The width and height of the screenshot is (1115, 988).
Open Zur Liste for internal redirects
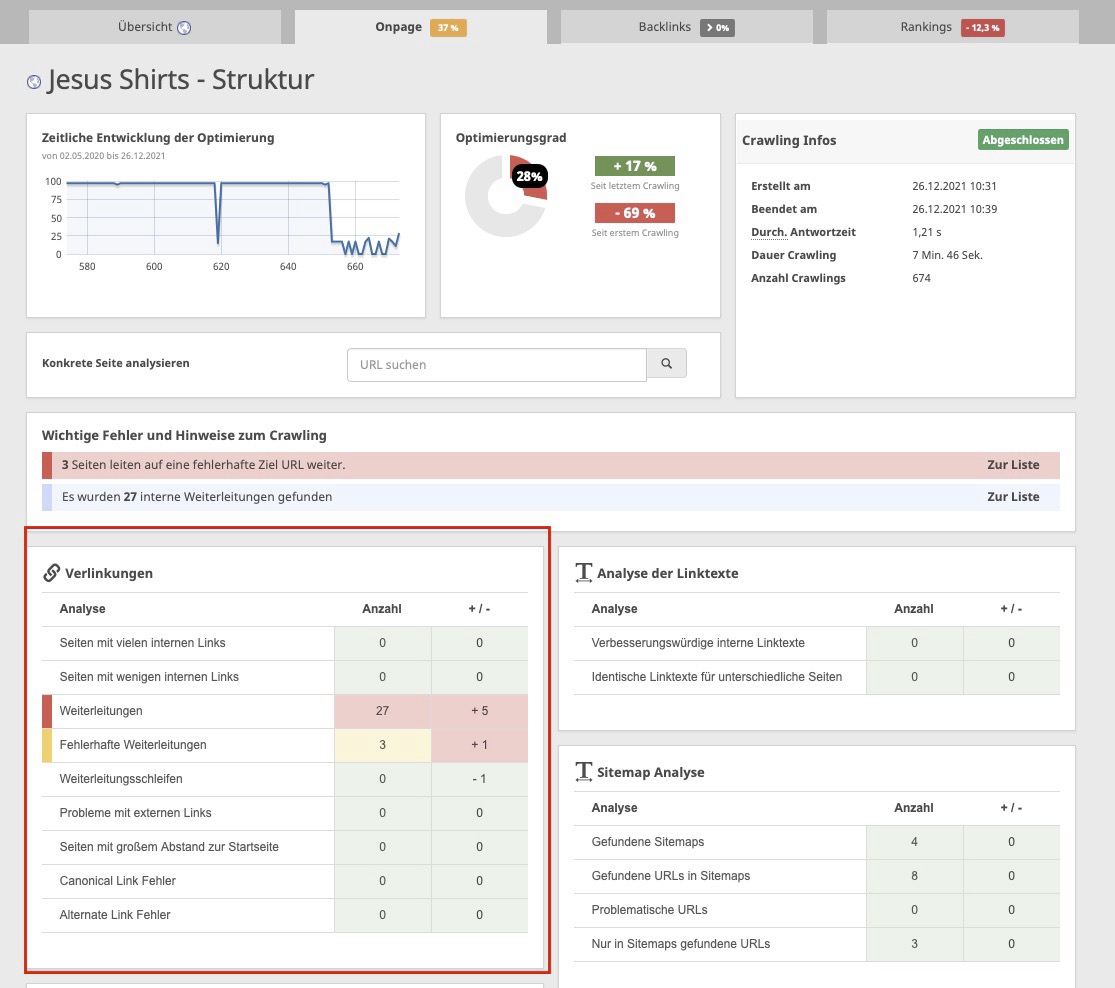click(1013, 497)
